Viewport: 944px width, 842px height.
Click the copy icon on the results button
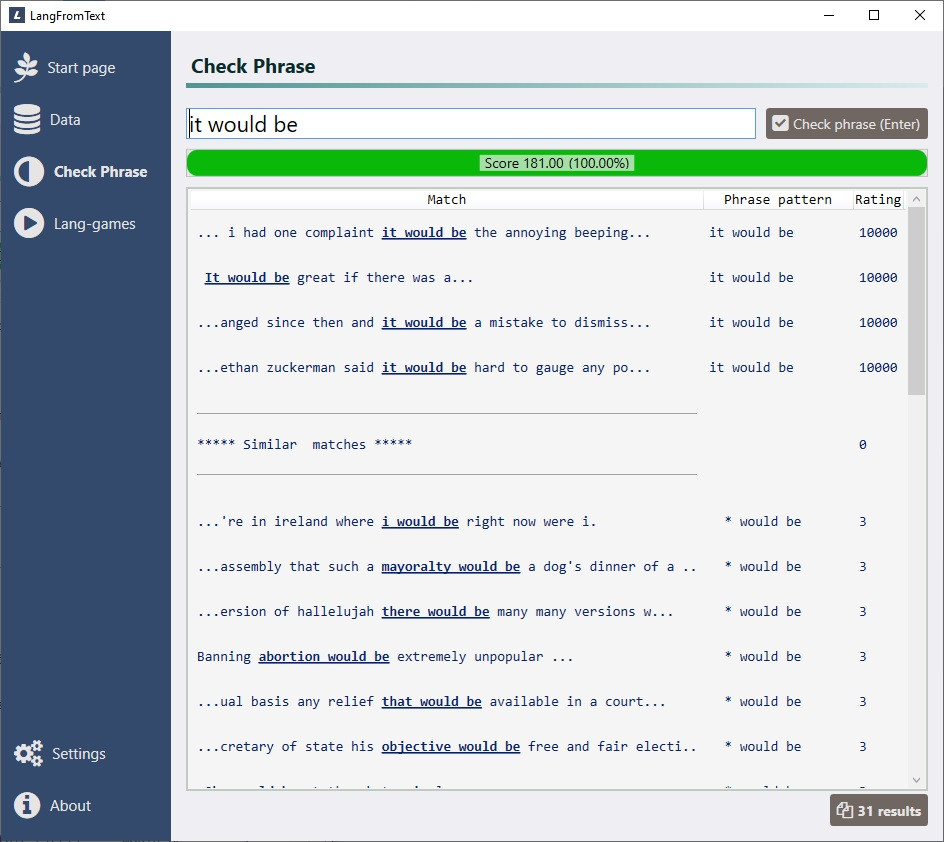pyautogui.click(x=845, y=811)
